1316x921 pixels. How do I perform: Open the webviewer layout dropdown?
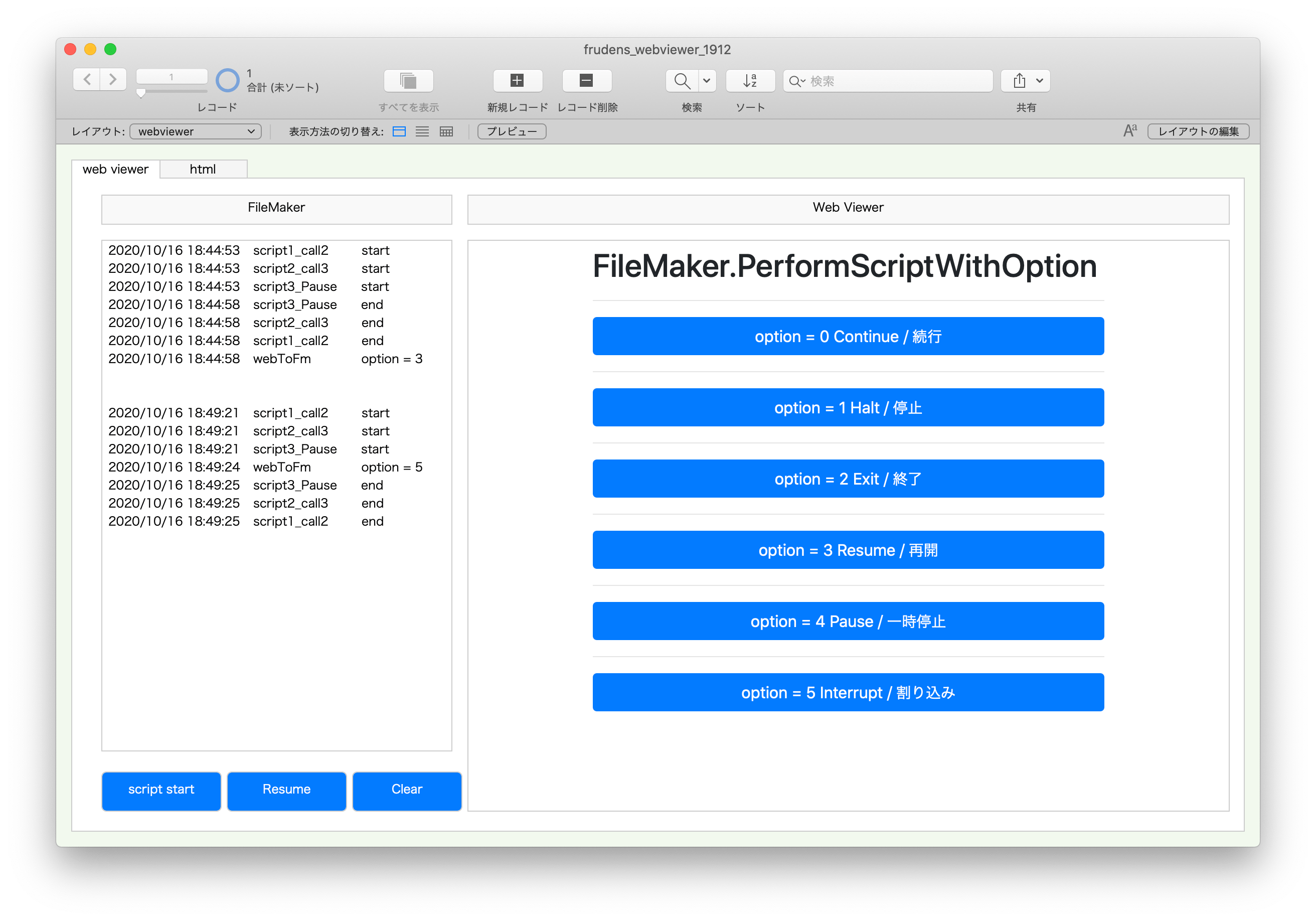[x=196, y=132]
